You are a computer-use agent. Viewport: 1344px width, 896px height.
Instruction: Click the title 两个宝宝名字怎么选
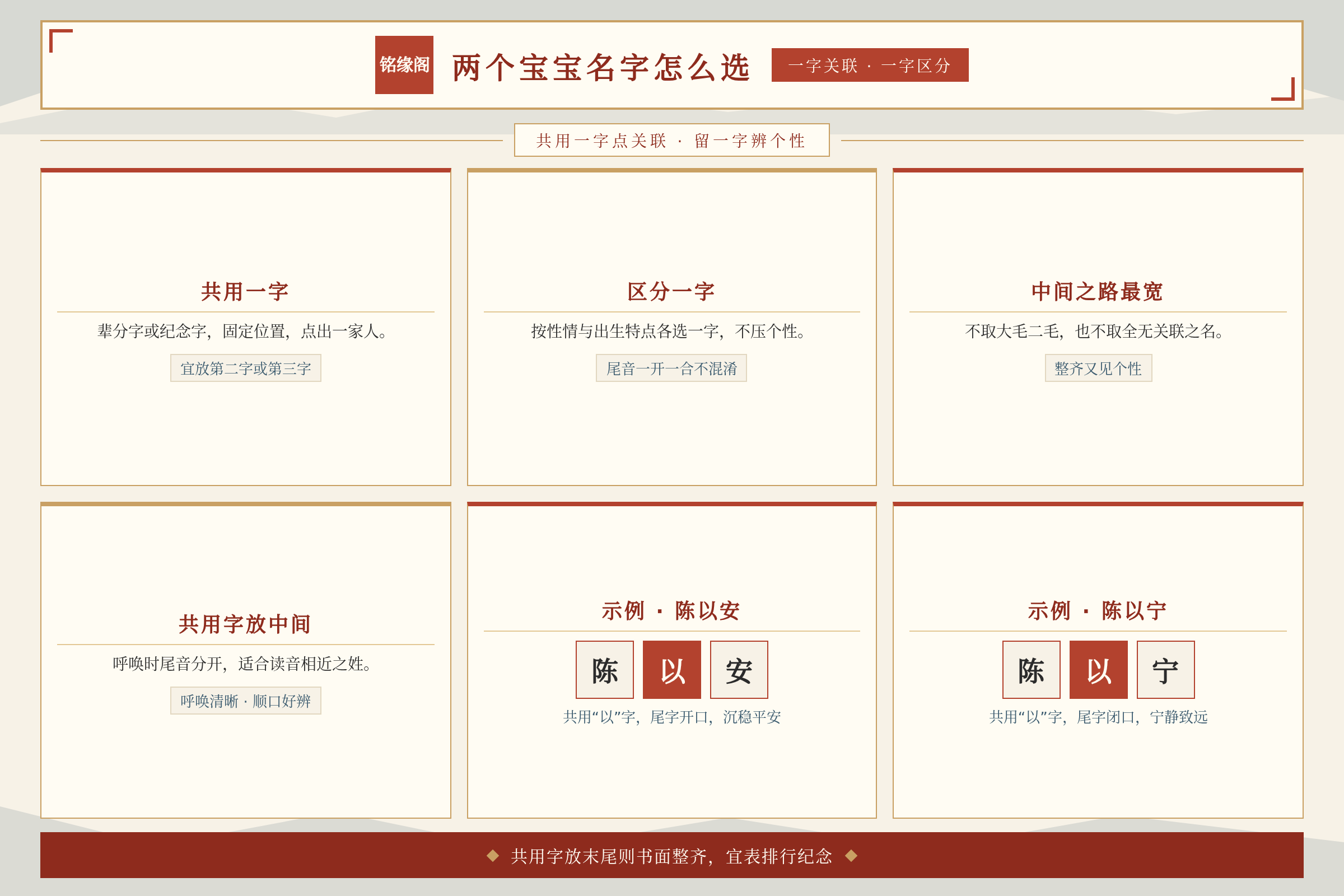[601, 67]
